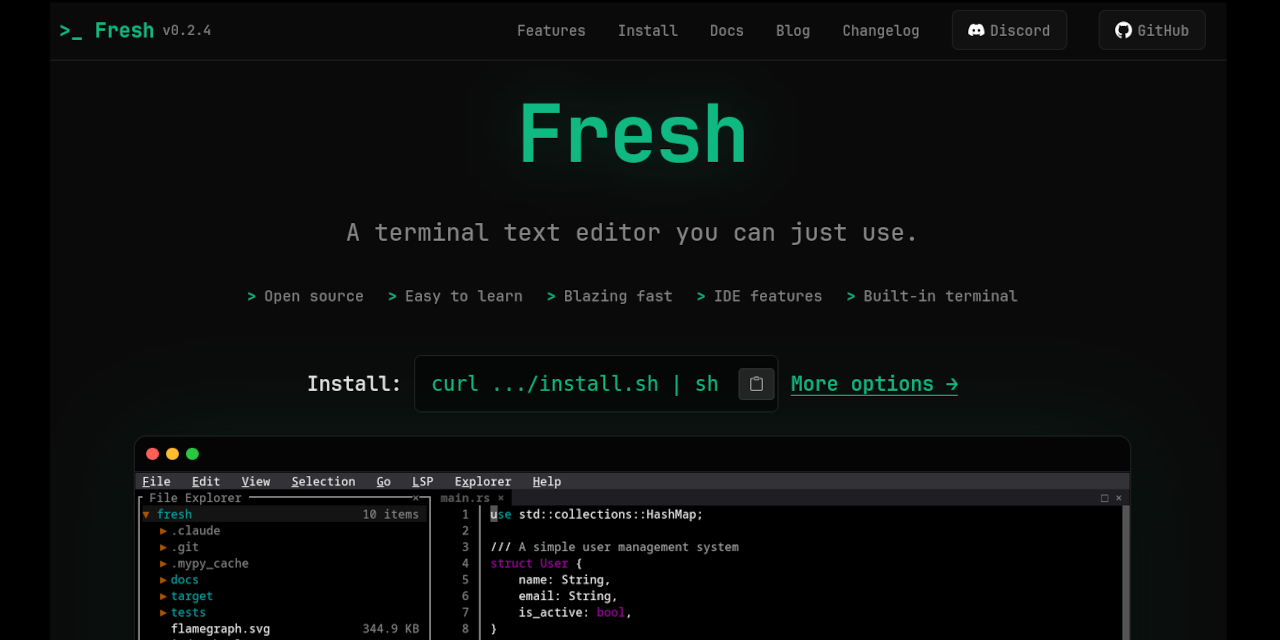Viewport: 1280px width, 640px height.
Task: Click the editor's vertical scrollbar
Action: [1125, 570]
